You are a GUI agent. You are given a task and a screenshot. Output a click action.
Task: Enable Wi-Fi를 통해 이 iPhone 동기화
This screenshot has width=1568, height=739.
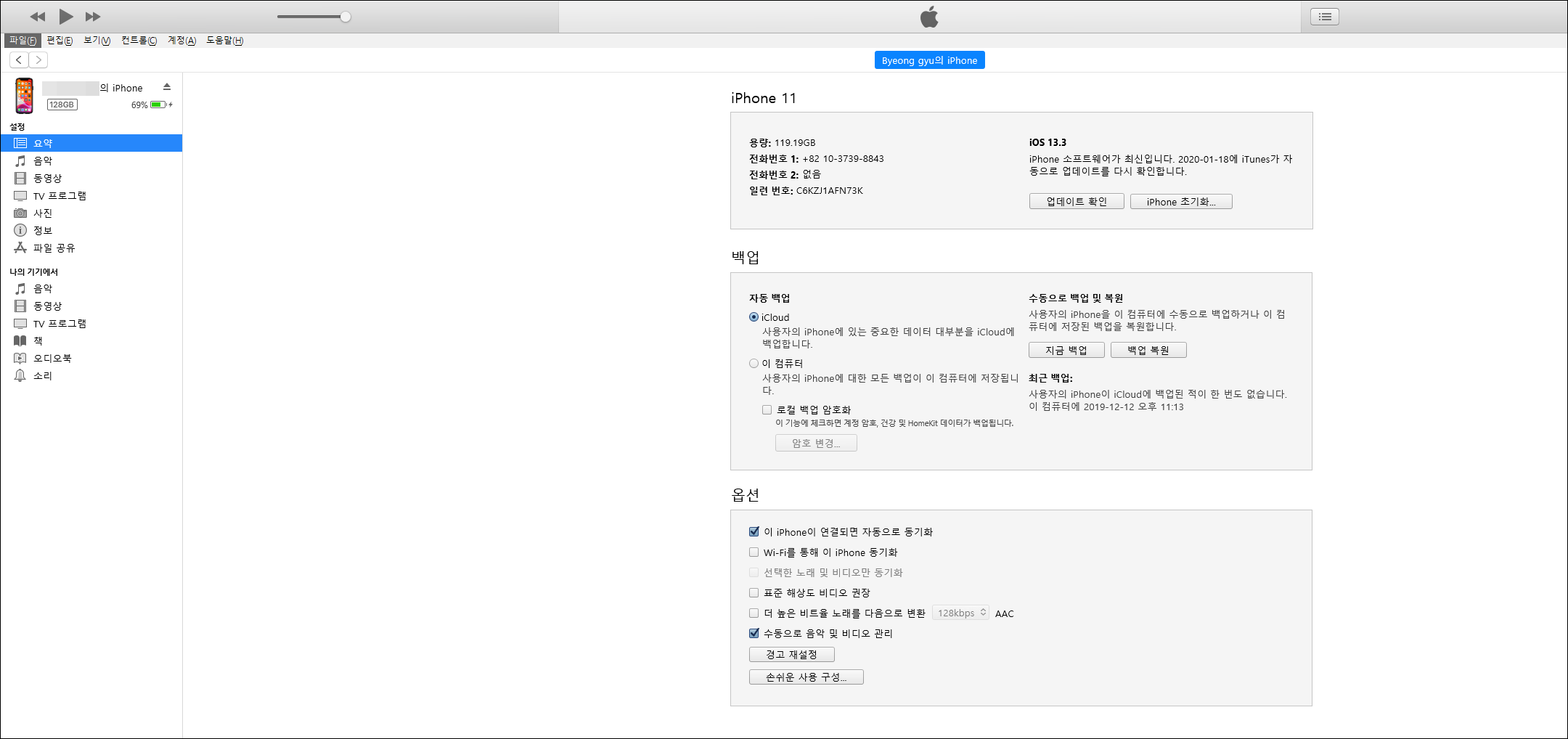point(754,552)
